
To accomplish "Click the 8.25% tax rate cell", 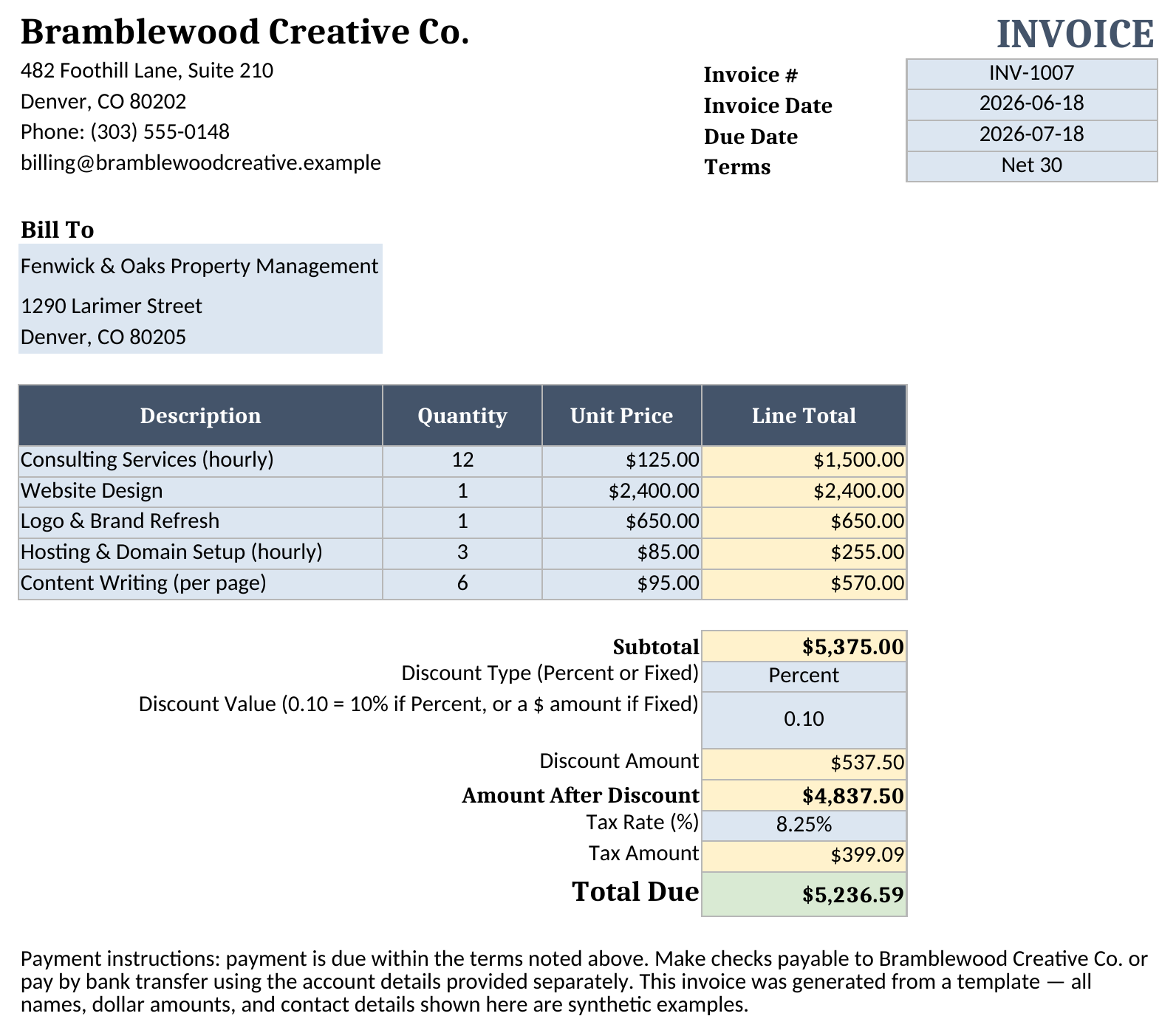I will [x=804, y=826].
